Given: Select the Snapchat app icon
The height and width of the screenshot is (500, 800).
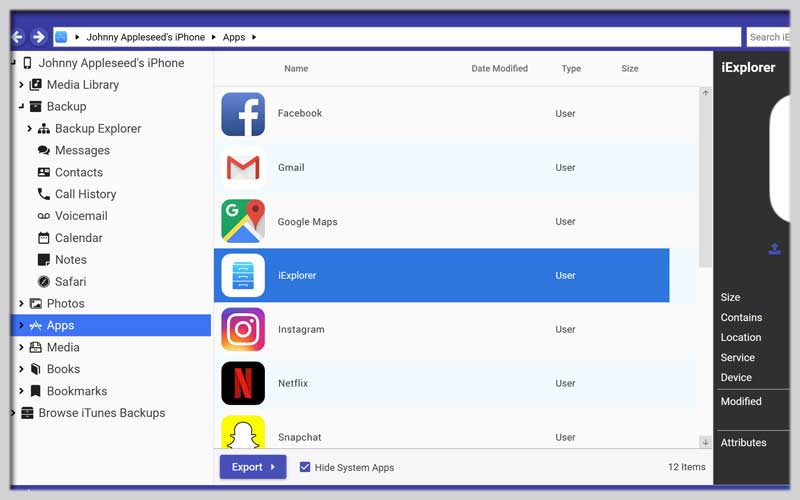Looking at the screenshot, I should pos(243,432).
